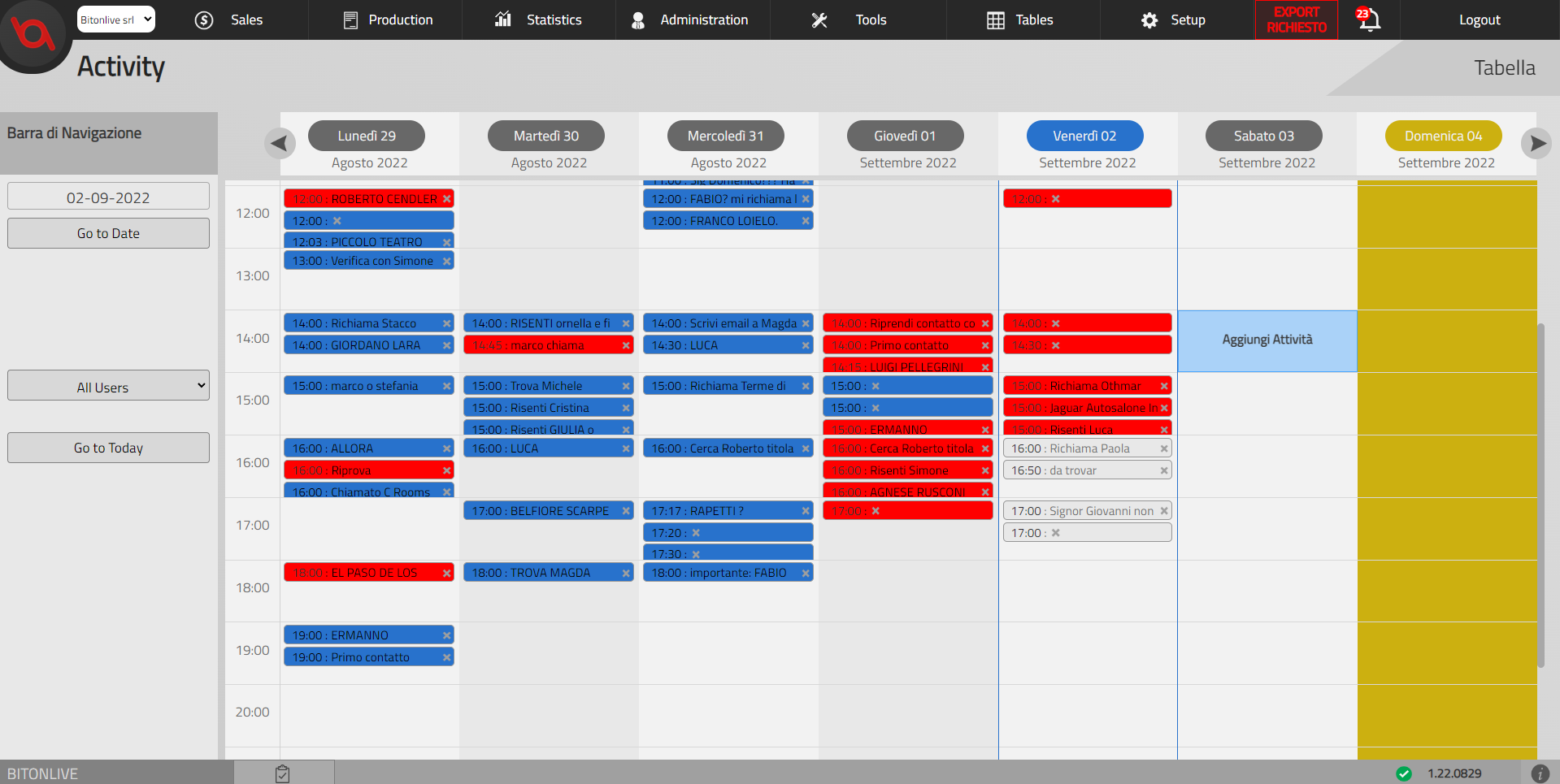The width and height of the screenshot is (1560, 784).
Task: Go to previous week arrow
Action: coord(280,144)
